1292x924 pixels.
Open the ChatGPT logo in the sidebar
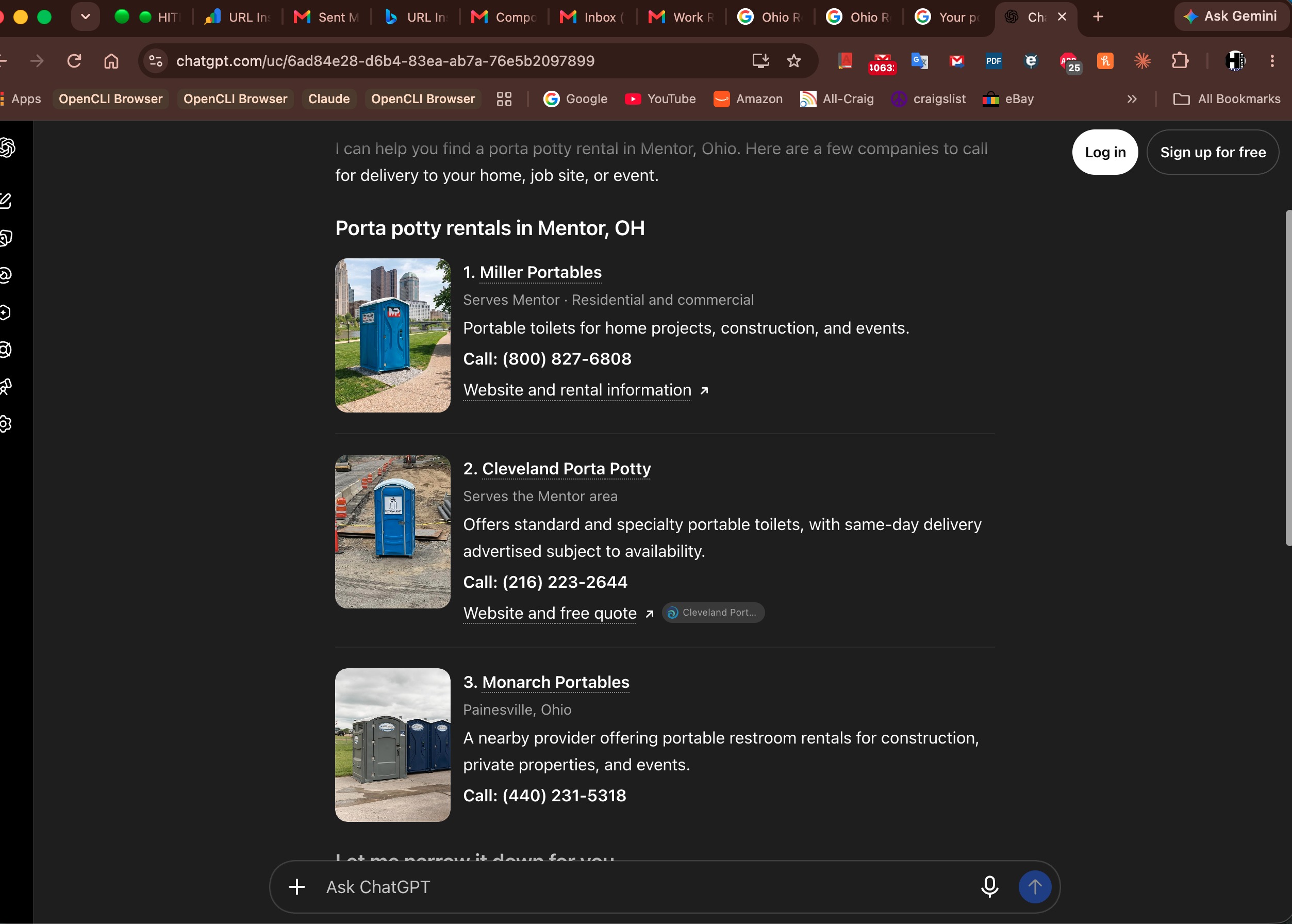(x=7, y=148)
